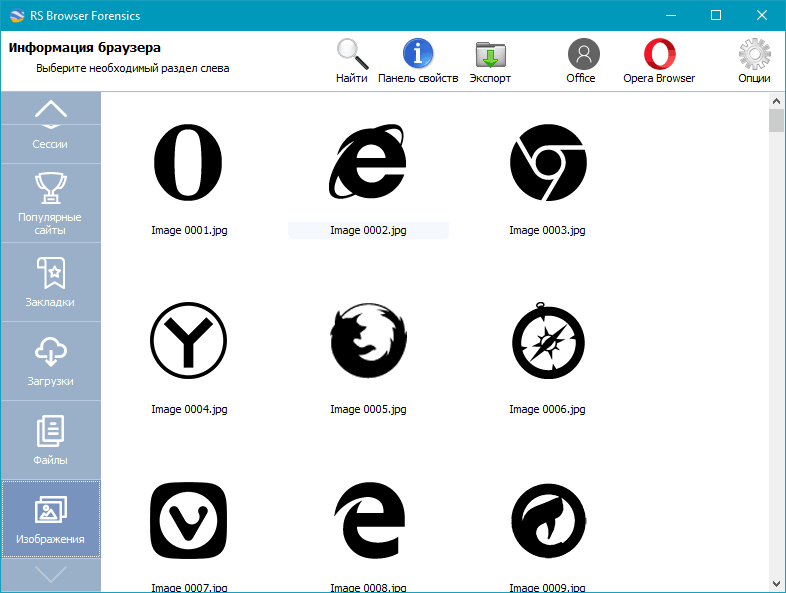Select the Yandex Browser logo thumbnail
The width and height of the screenshot is (786, 593).
pos(188,341)
